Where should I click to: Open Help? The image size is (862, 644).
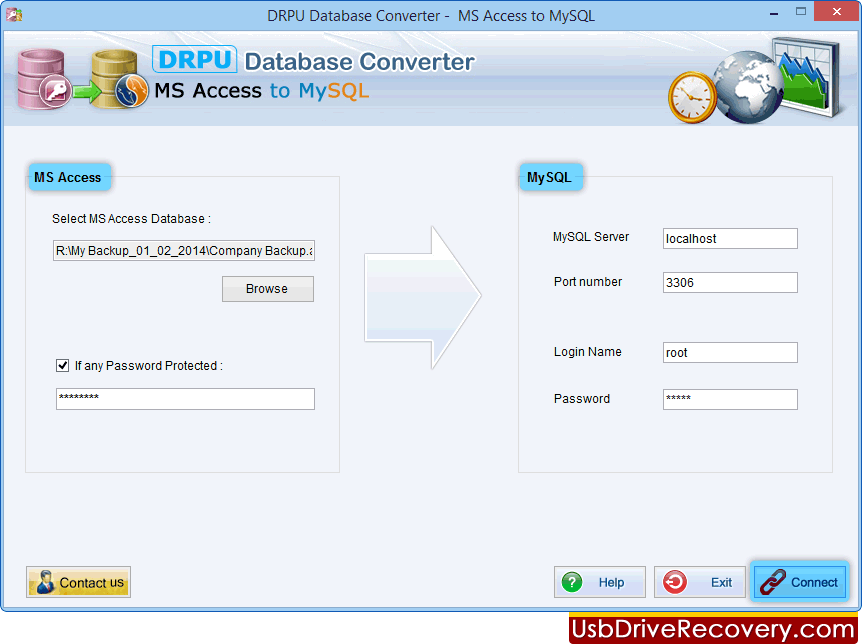pos(600,582)
